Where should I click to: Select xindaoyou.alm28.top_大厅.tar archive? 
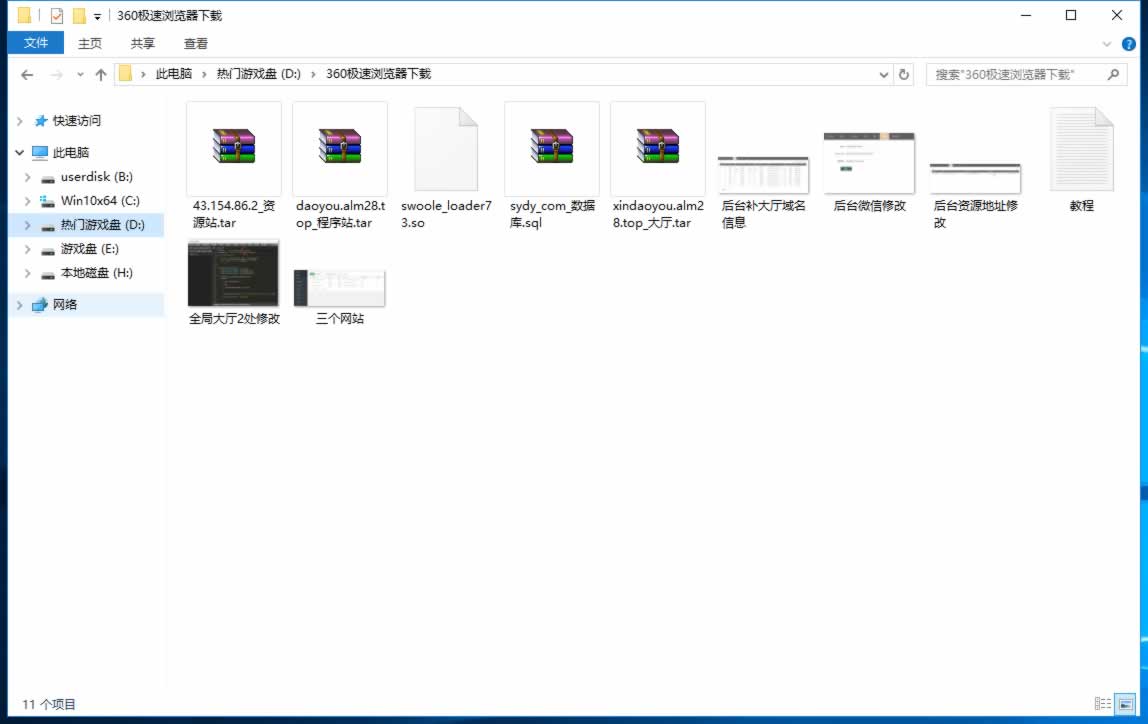(x=658, y=148)
